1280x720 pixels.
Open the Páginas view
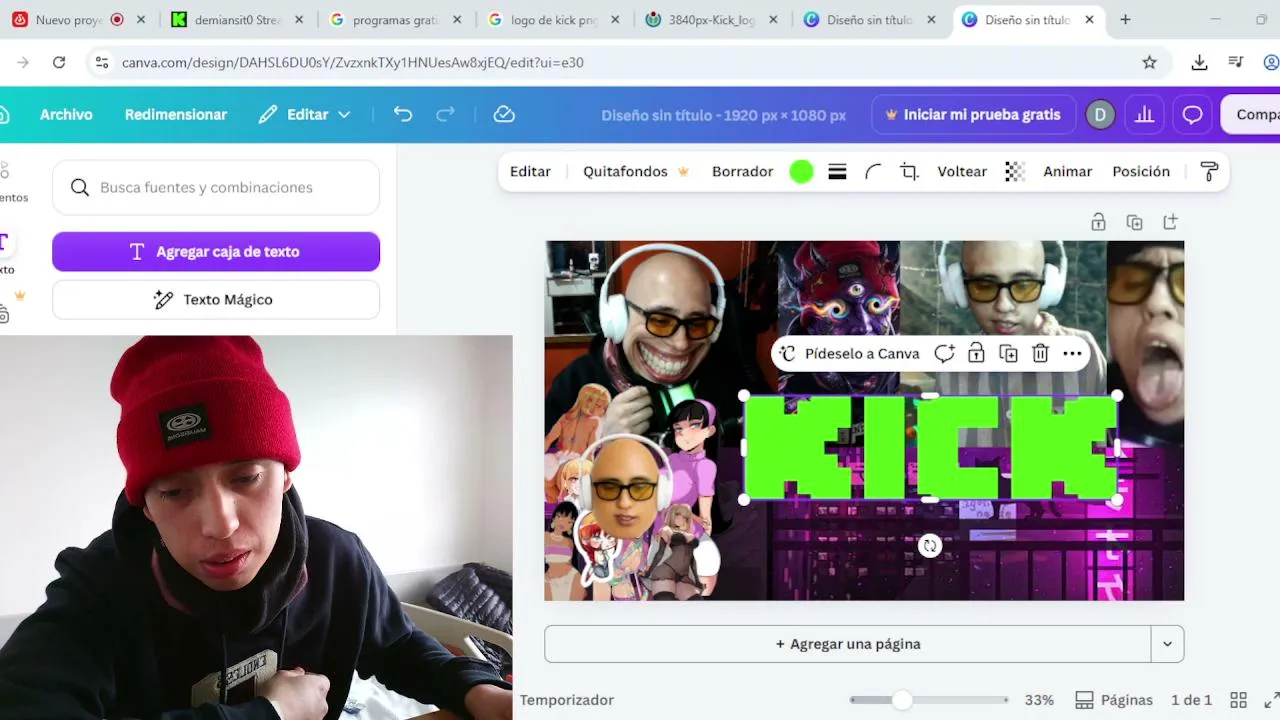1114,700
